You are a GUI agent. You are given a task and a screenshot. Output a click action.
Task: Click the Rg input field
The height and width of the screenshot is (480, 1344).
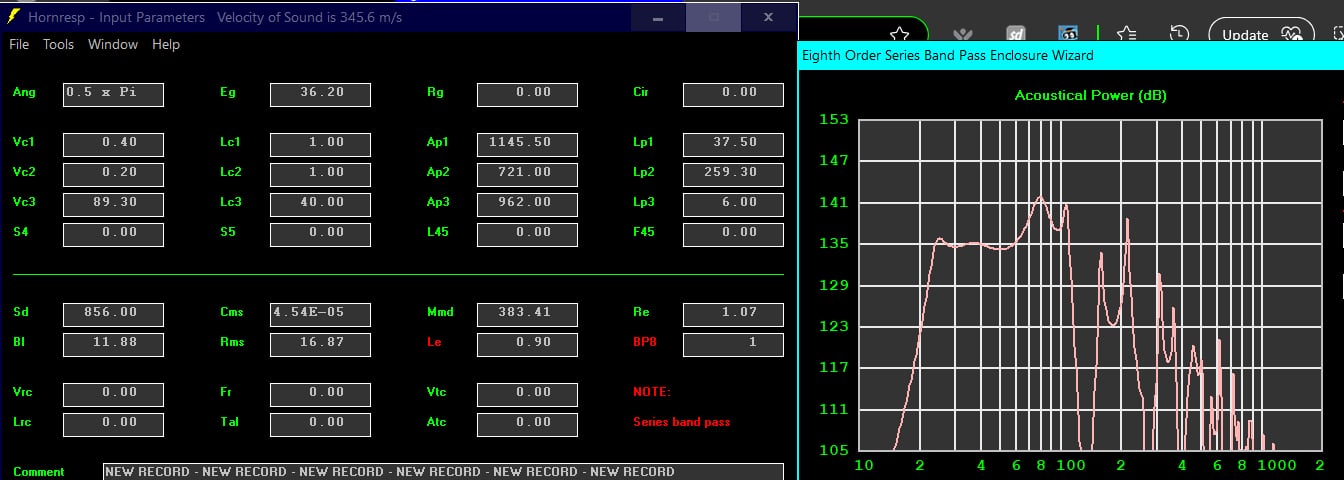pos(527,95)
